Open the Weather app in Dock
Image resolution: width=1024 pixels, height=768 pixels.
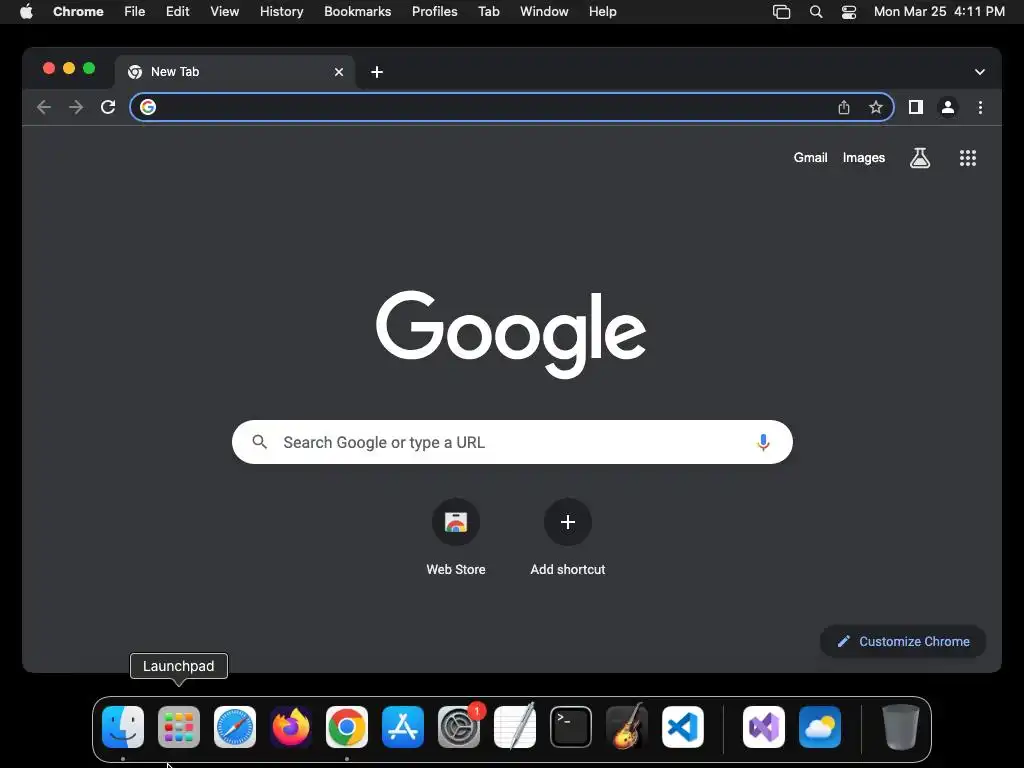820,727
